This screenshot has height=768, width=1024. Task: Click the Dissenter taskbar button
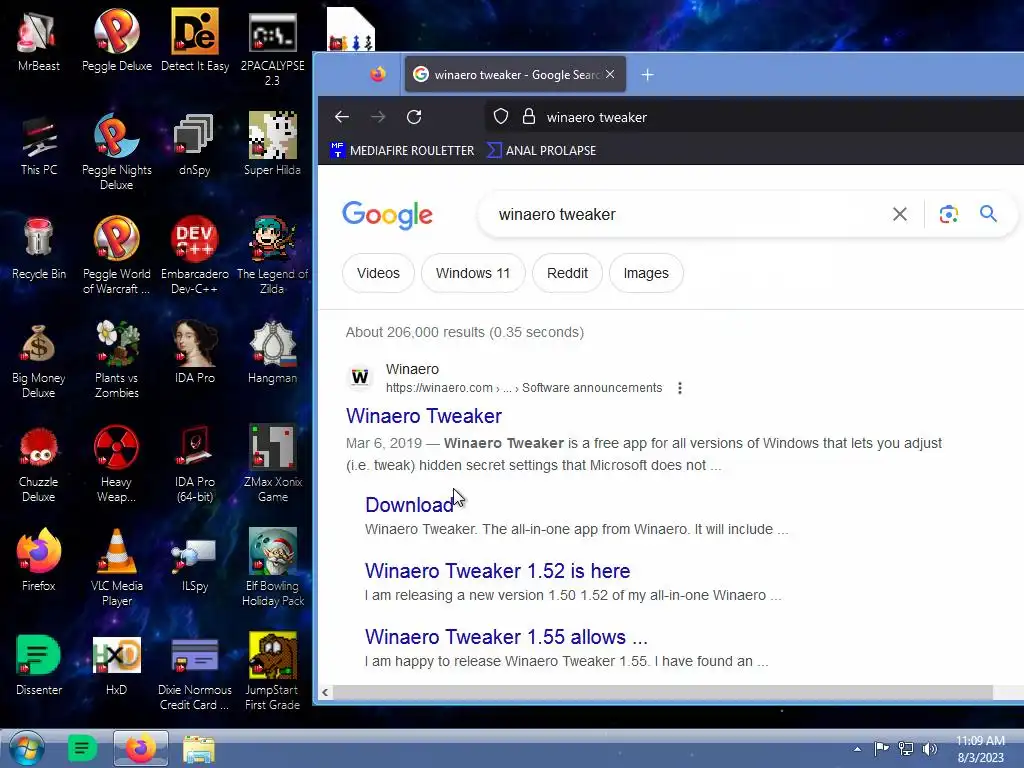coord(82,748)
